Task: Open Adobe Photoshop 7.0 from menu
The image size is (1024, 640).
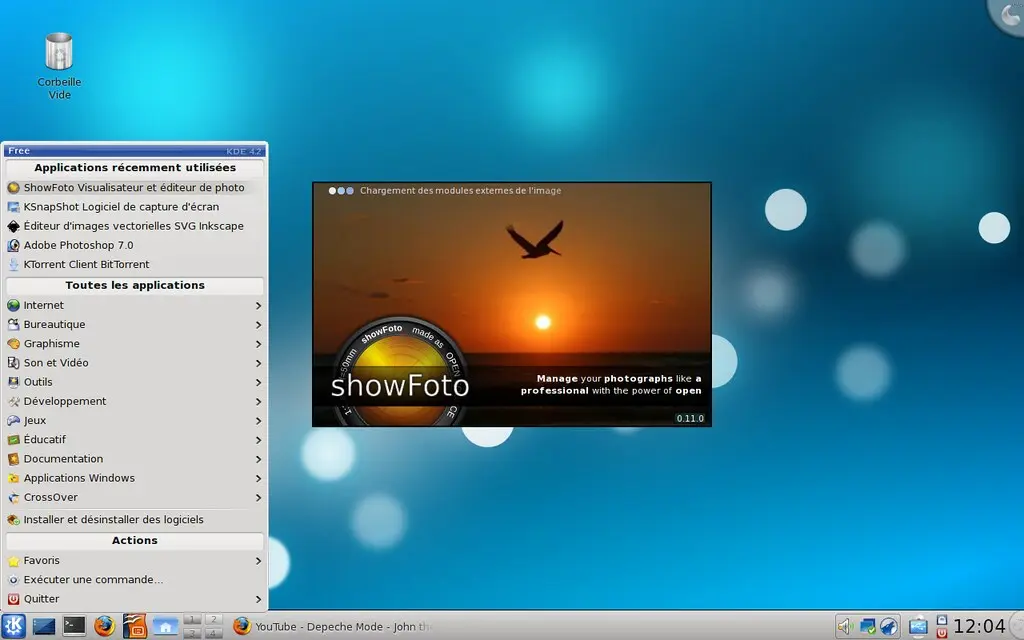Action: pos(78,245)
